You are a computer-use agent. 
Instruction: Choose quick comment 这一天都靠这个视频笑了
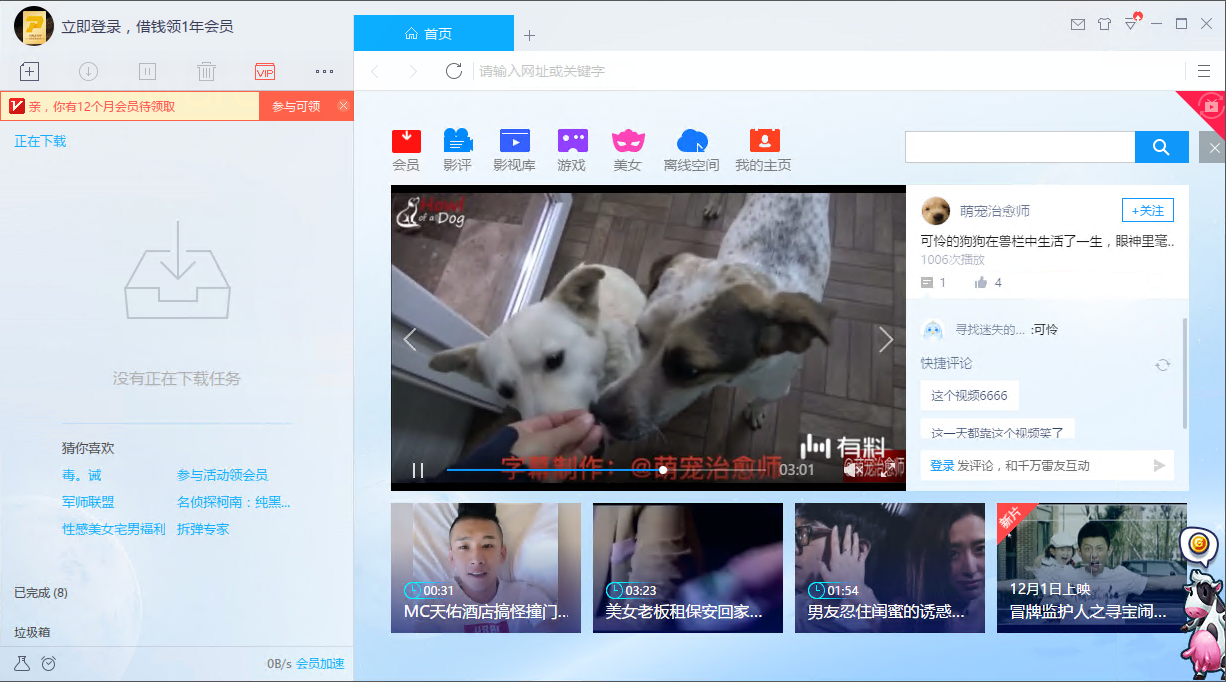tap(998, 430)
